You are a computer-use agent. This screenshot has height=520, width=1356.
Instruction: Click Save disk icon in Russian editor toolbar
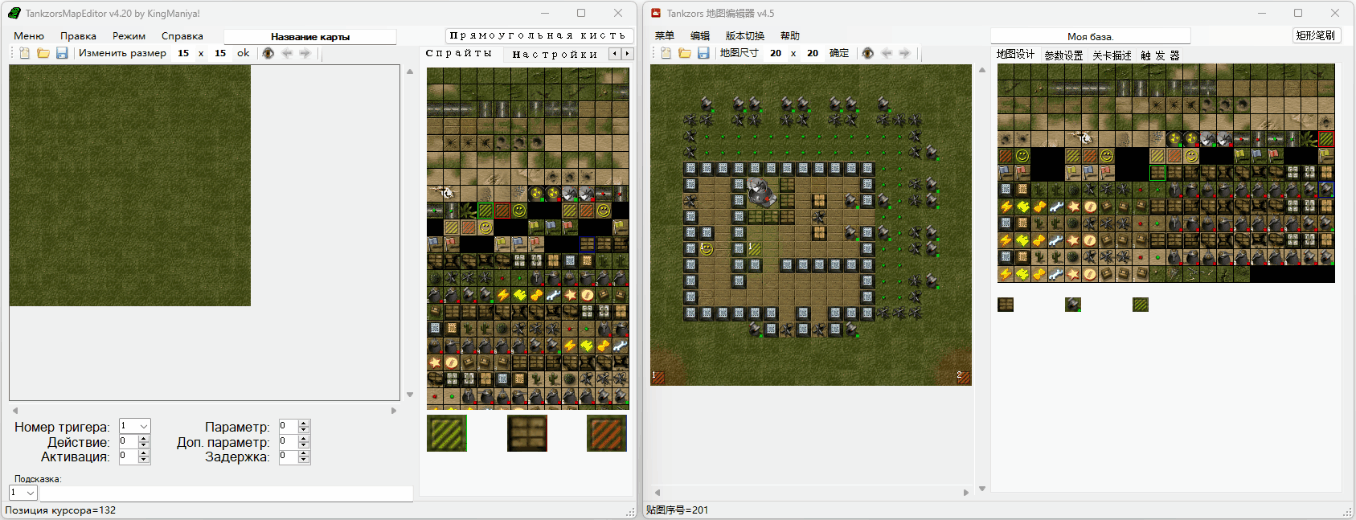click(62, 53)
